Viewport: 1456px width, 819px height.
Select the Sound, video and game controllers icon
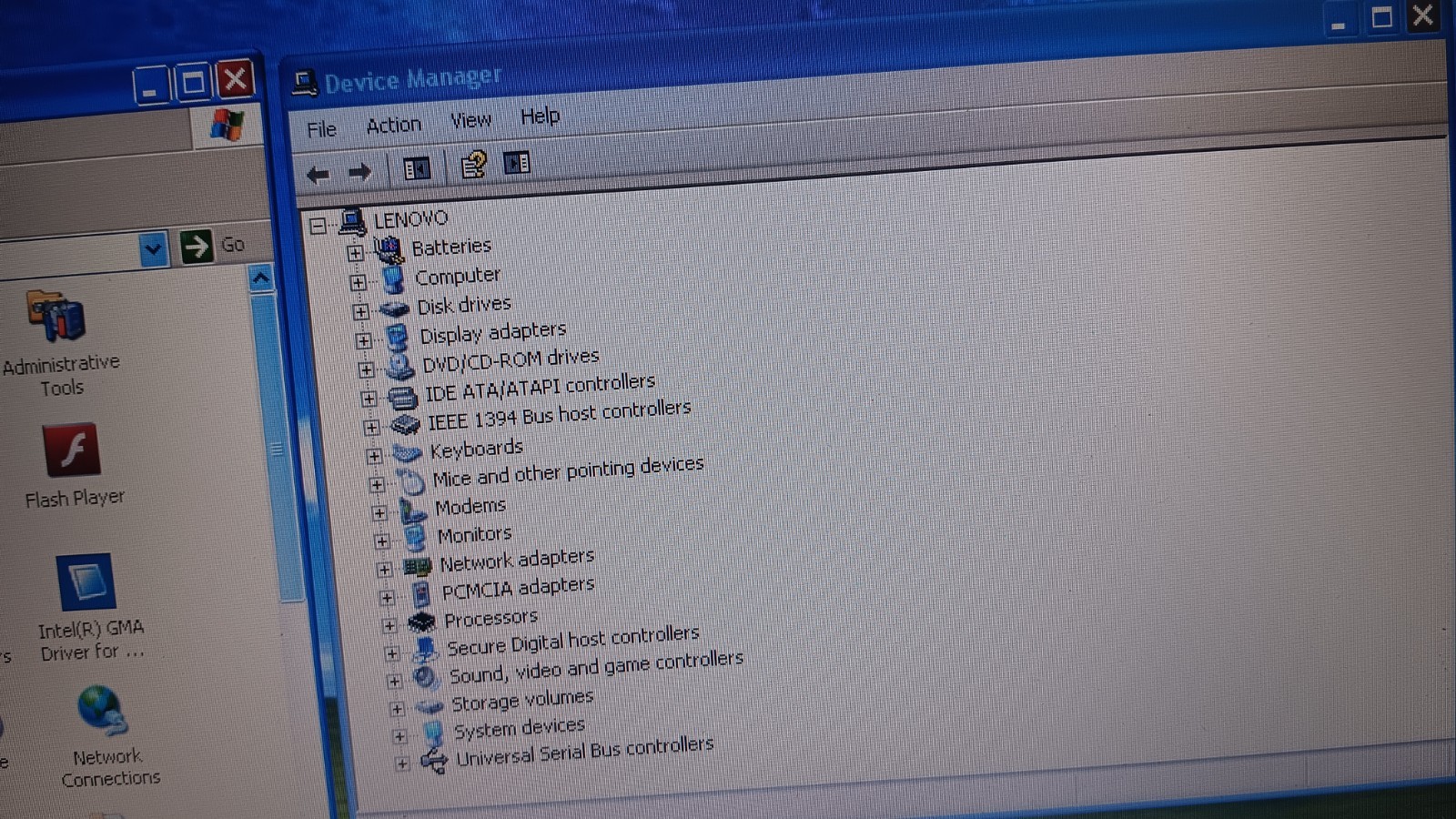[x=427, y=678]
